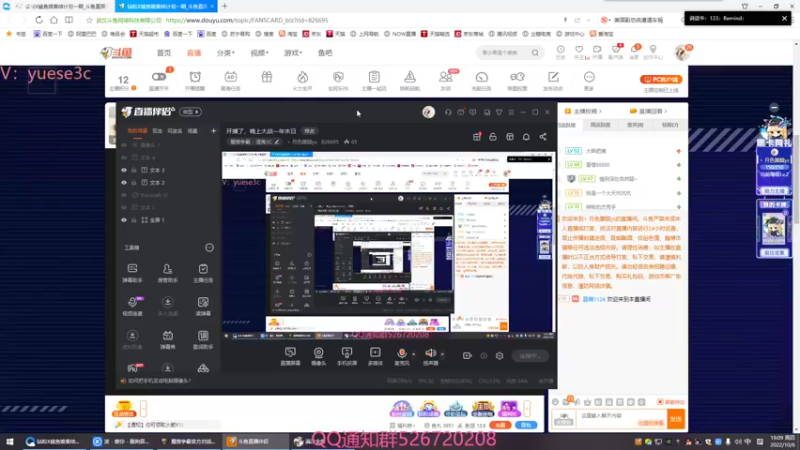Open the 历史 history clock icon
Screen dimensions: 800x450
coord(560,49)
